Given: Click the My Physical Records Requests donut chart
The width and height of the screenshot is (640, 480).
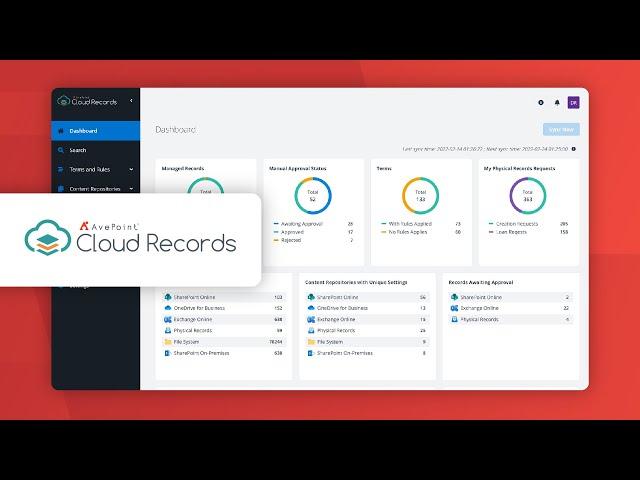Looking at the screenshot, I should pyautogui.click(x=528, y=196).
